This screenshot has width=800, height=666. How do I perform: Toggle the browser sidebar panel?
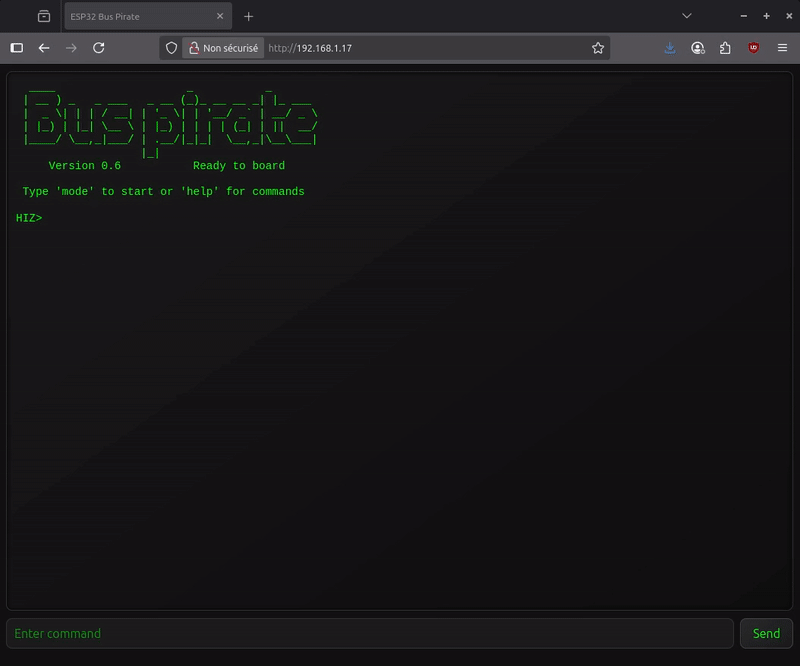17,48
